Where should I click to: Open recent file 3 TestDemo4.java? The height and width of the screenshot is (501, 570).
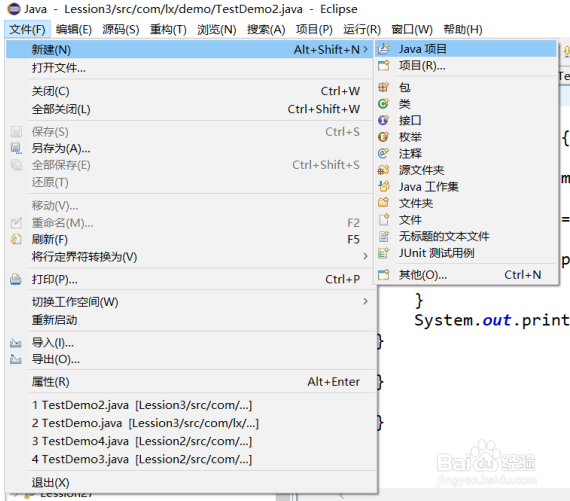pos(190,441)
